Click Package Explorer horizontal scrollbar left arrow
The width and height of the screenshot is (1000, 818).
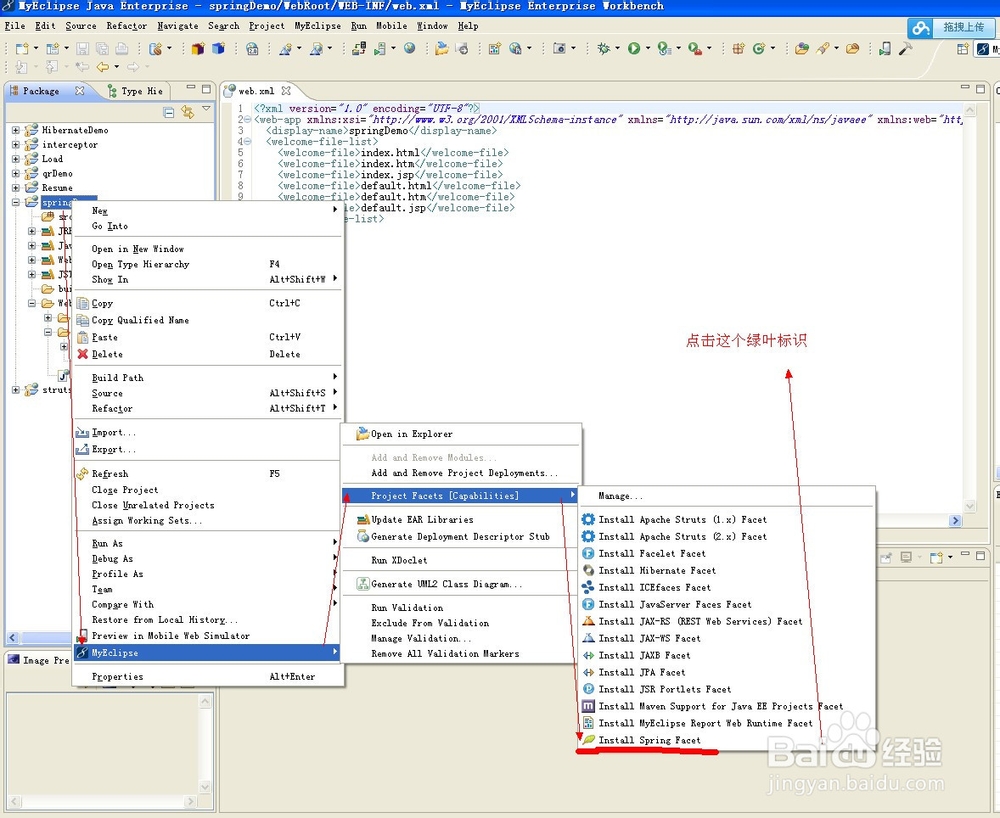(x=12, y=637)
